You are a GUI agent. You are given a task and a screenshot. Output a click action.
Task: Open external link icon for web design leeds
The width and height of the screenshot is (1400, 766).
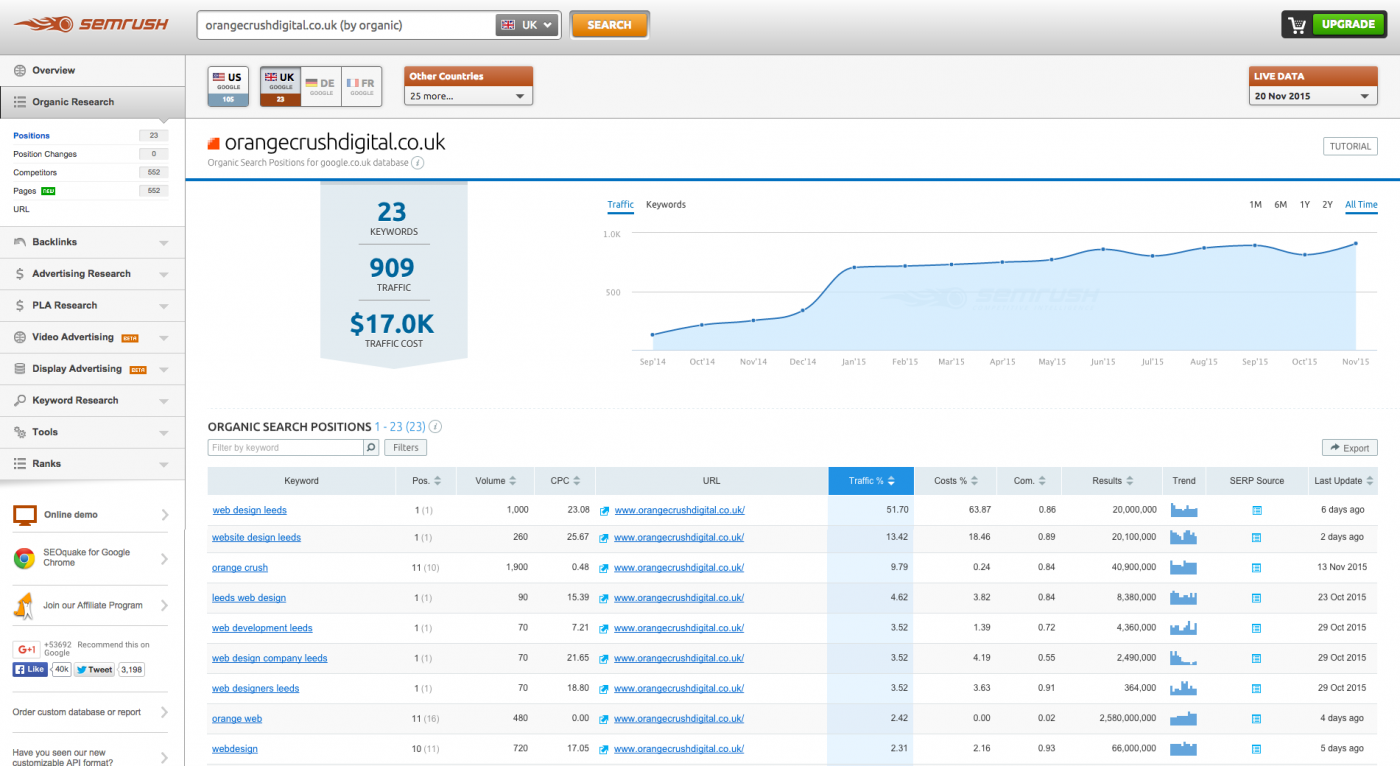[x=605, y=511]
